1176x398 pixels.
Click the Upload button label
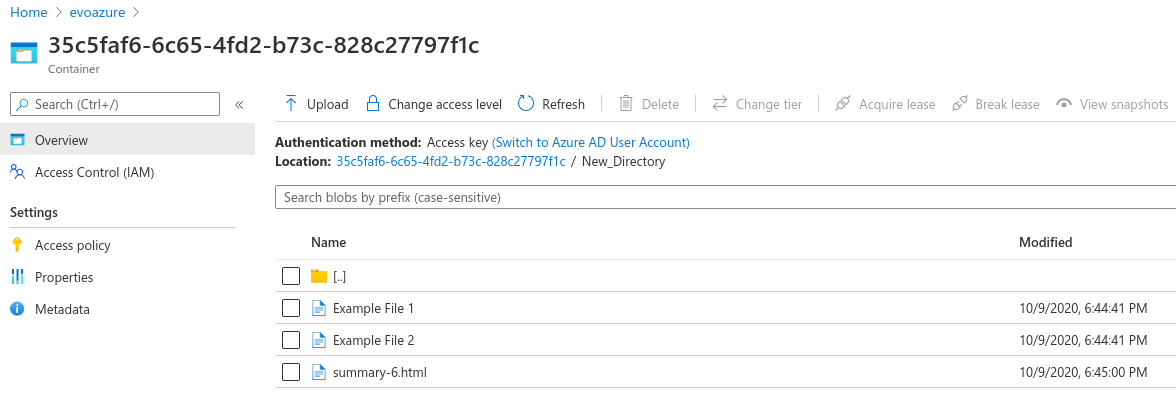click(328, 104)
